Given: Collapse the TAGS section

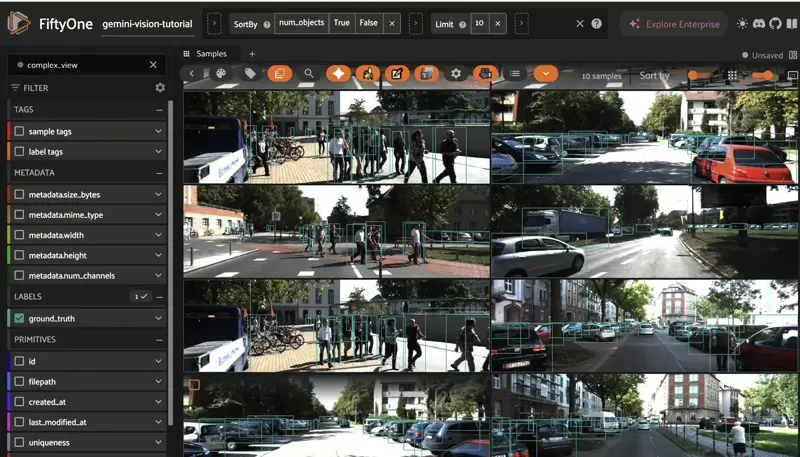Looking at the screenshot, I should coord(159,110).
